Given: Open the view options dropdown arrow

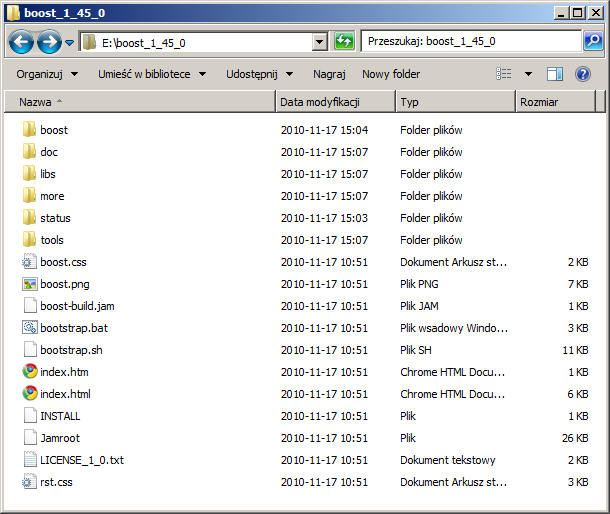Looking at the screenshot, I should (x=528, y=74).
